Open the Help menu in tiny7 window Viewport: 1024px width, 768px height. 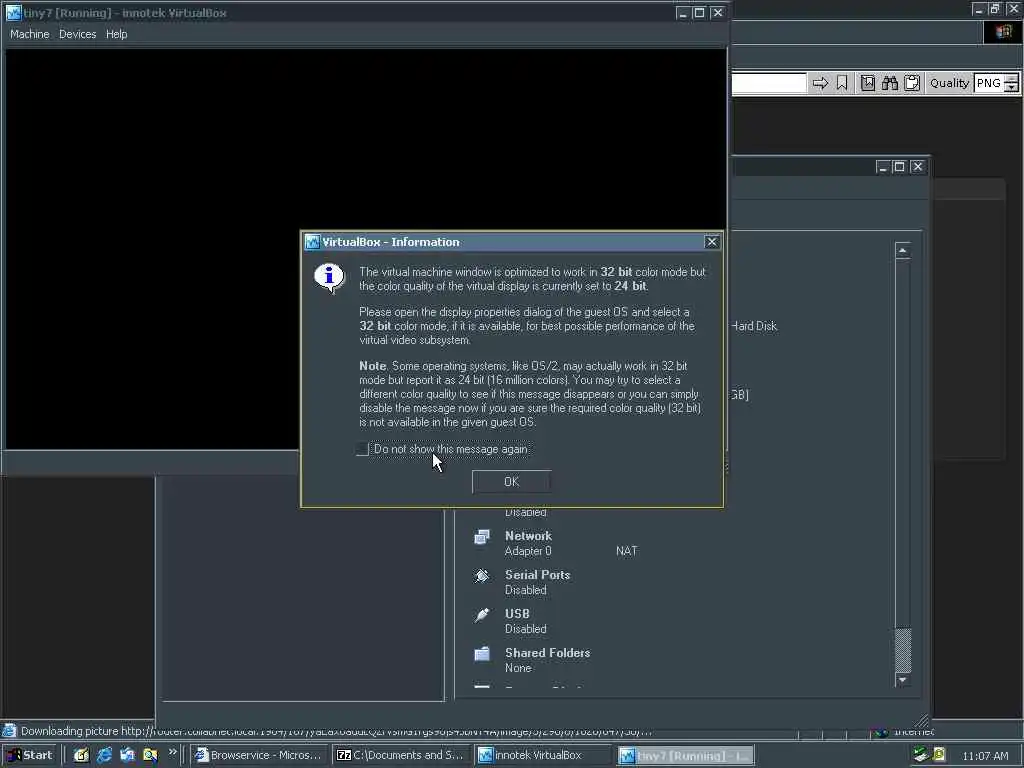116,34
